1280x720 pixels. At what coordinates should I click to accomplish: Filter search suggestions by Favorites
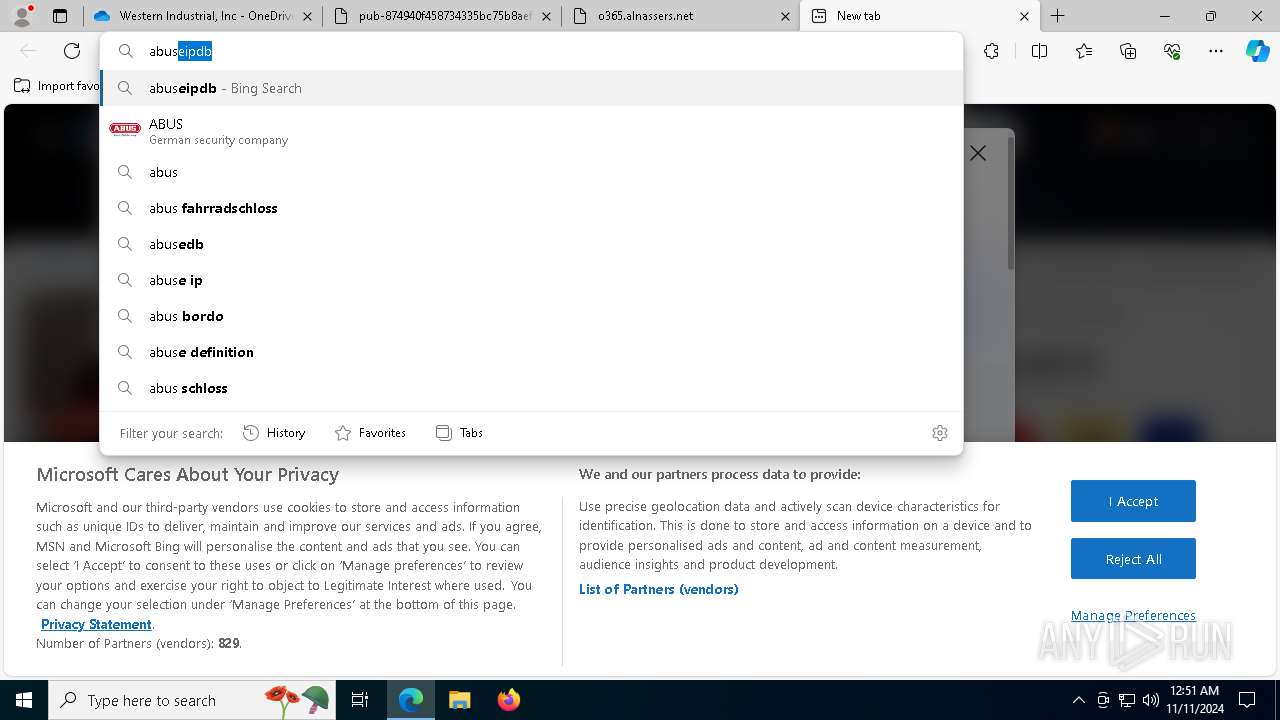pyautogui.click(x=370, y=433)
